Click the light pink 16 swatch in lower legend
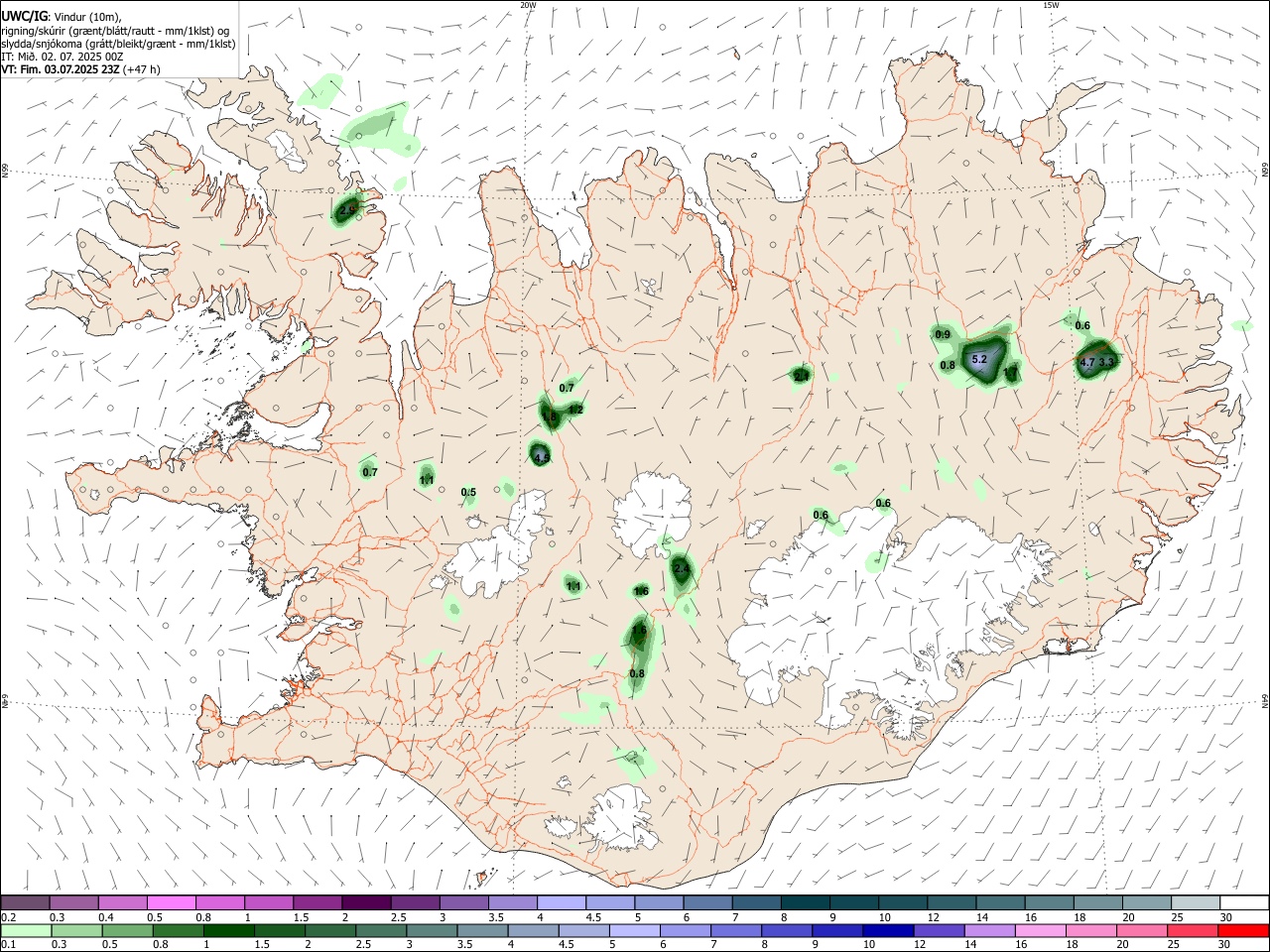1270x952 pixels. point(1039,930)
